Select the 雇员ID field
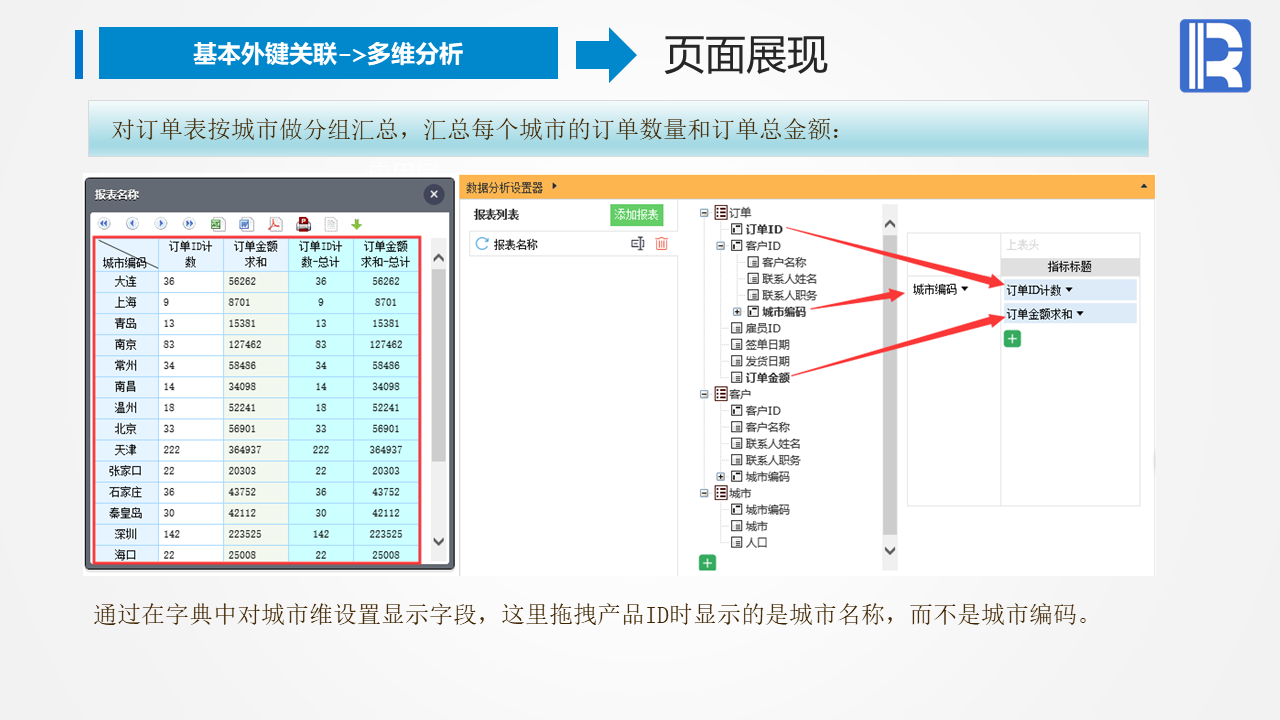The width and height of the screenshot is (1280, 720). point(763,328)
